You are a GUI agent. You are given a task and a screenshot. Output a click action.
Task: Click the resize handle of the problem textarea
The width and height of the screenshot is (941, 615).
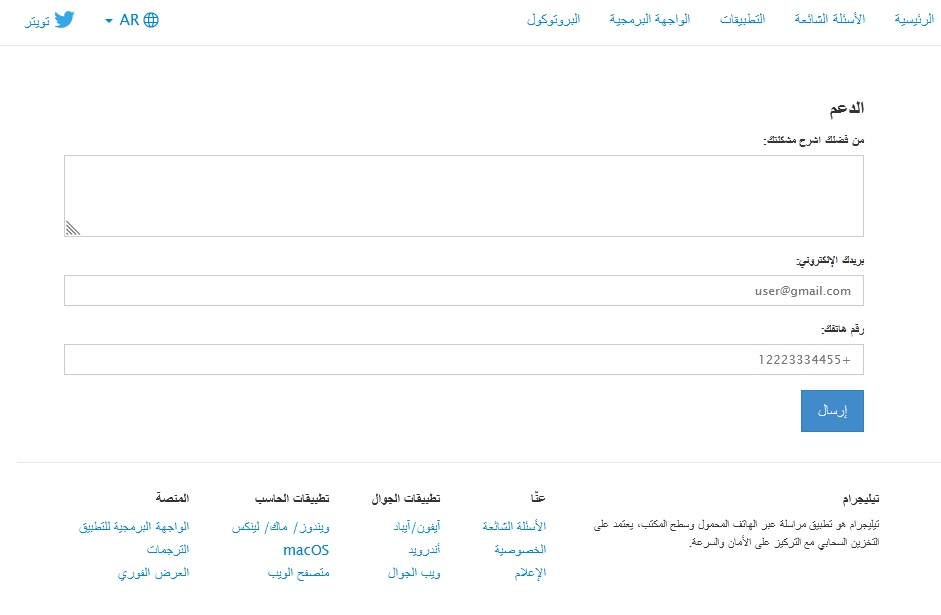click(x=73, y=228)
